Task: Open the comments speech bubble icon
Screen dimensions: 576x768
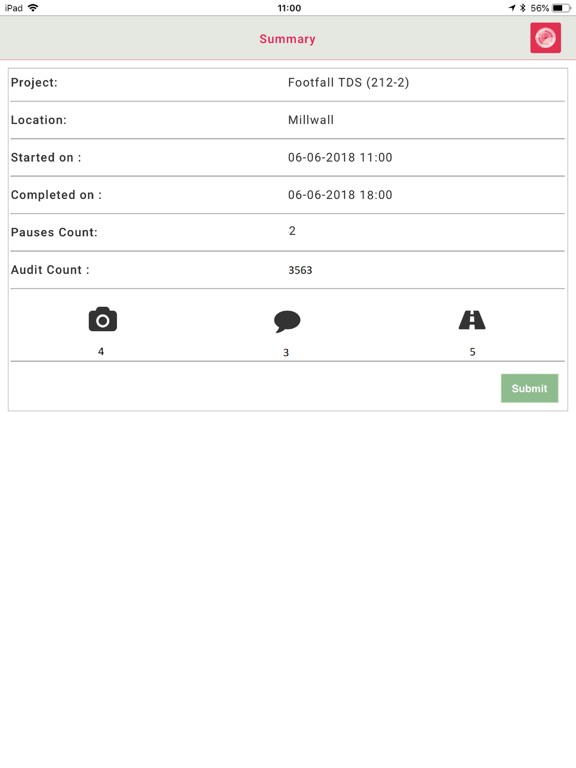Action: tap(287, 321)
